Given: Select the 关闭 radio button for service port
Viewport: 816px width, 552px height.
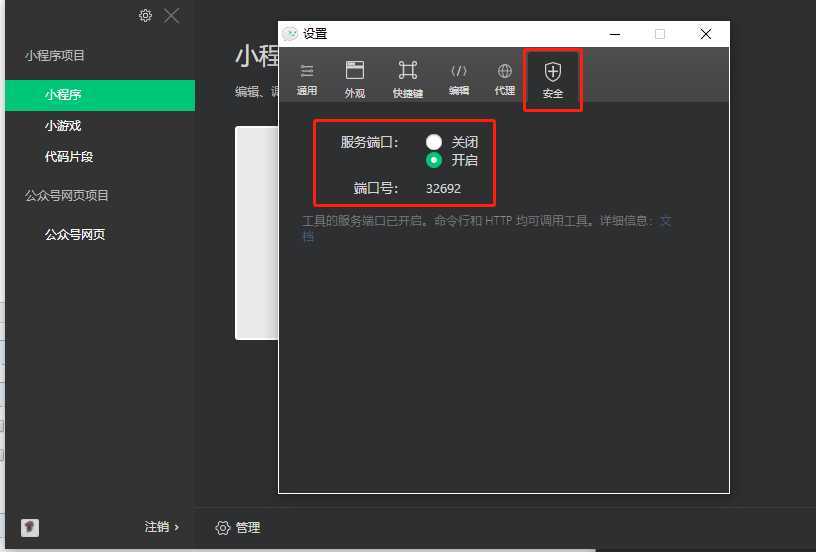Looking at the screenshot, I should 434,142.
